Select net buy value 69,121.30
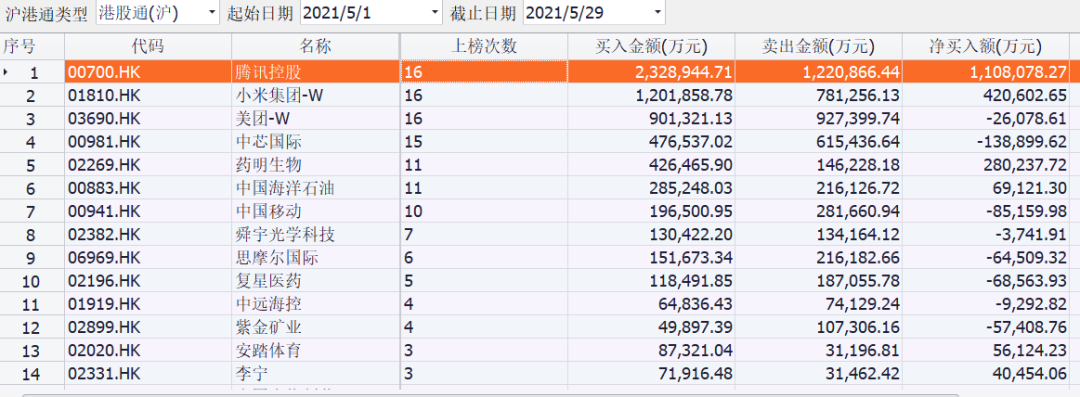1080x397 pixels. (986, 188)
